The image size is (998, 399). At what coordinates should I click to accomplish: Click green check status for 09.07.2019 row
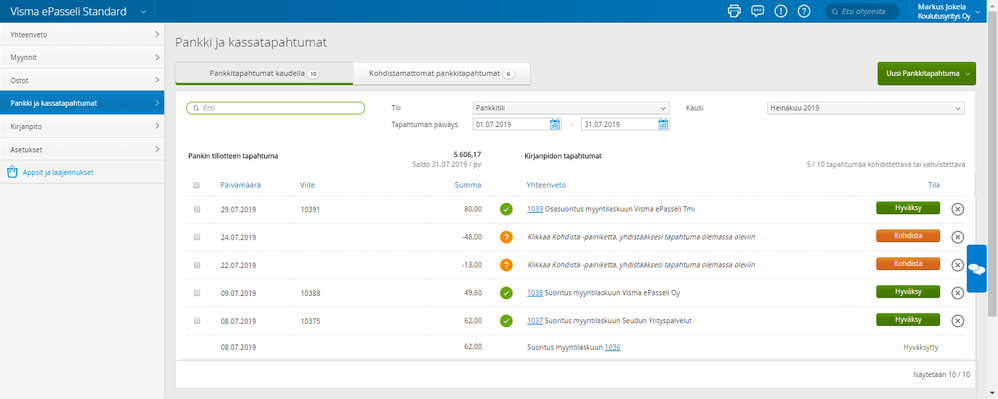click(506, 293)
